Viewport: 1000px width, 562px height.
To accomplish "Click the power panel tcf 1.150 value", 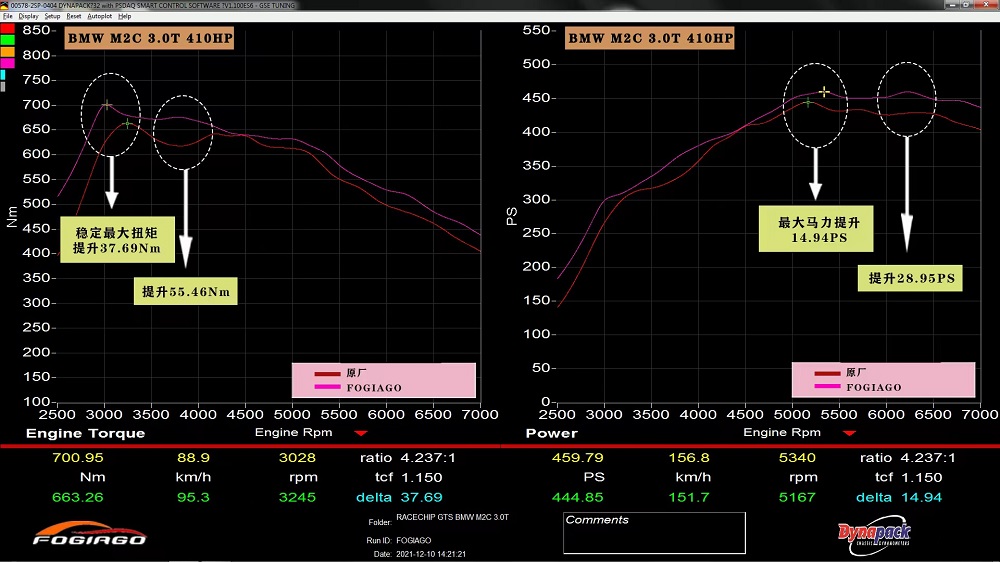I will (x=922, y=477).
